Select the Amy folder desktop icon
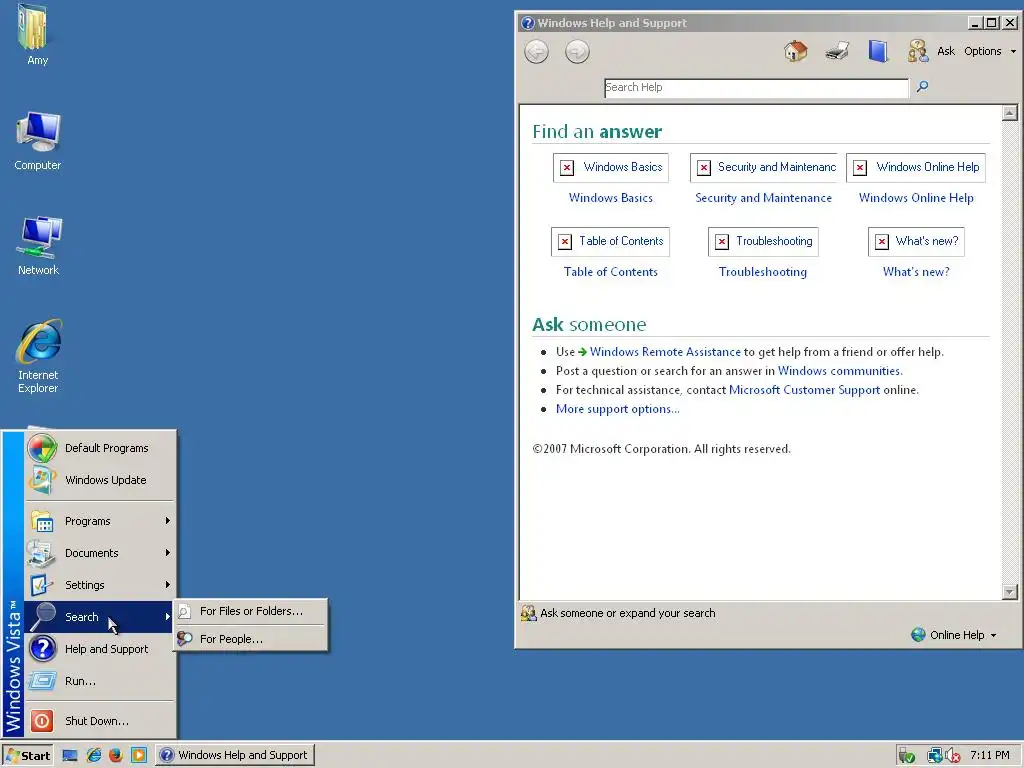The width and height of the screenshot is (1024, 768). click(x=37, y=36)
